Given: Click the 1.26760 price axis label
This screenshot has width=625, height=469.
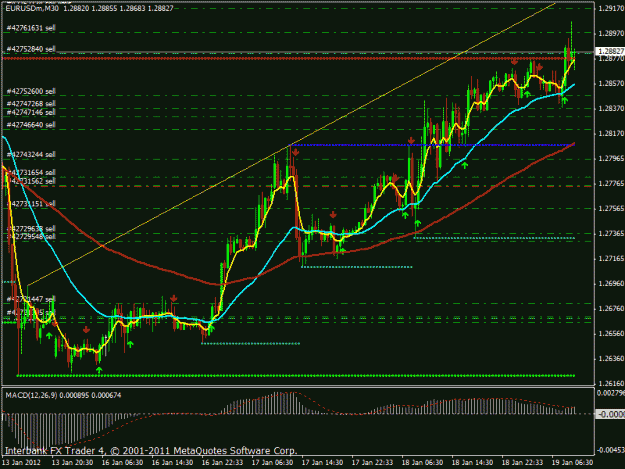Looking at the screenshot, I should point(611,309).
